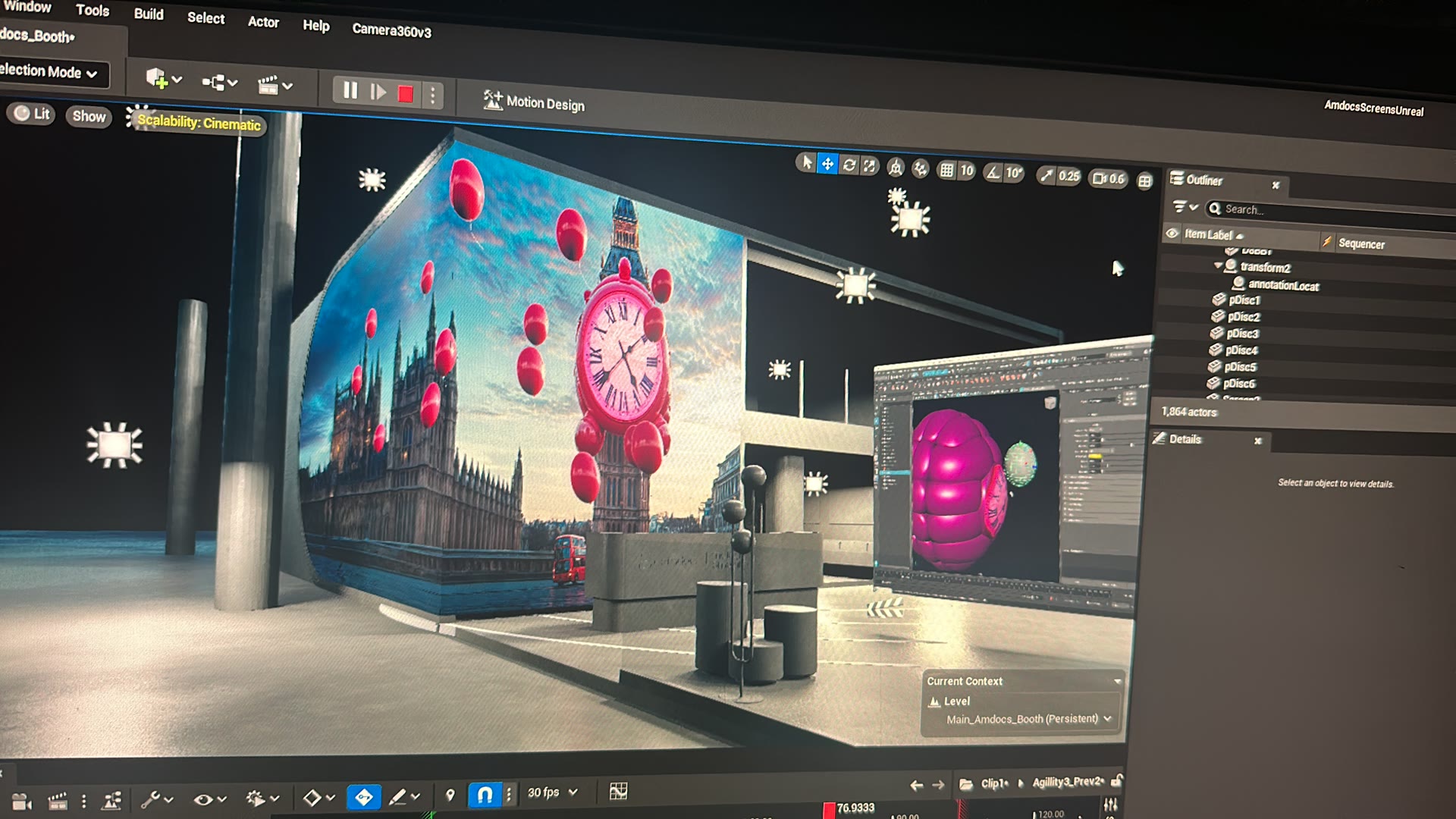Screen dimensions: 1456x819
Task: Select annotationLocat in the Outliner
Action: click(x=1283, y=285)
